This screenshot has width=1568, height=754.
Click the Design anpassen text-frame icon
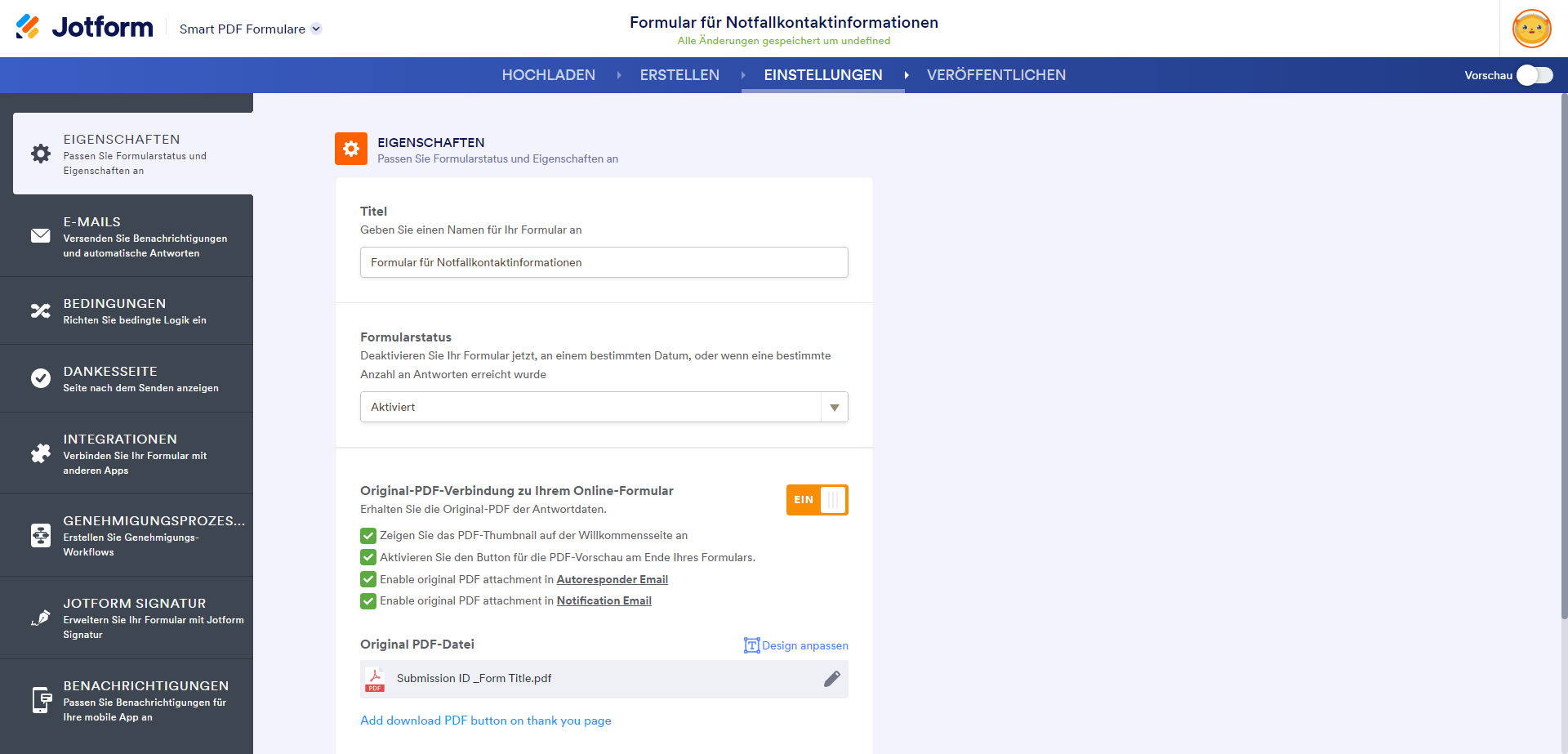pos(751,645)
